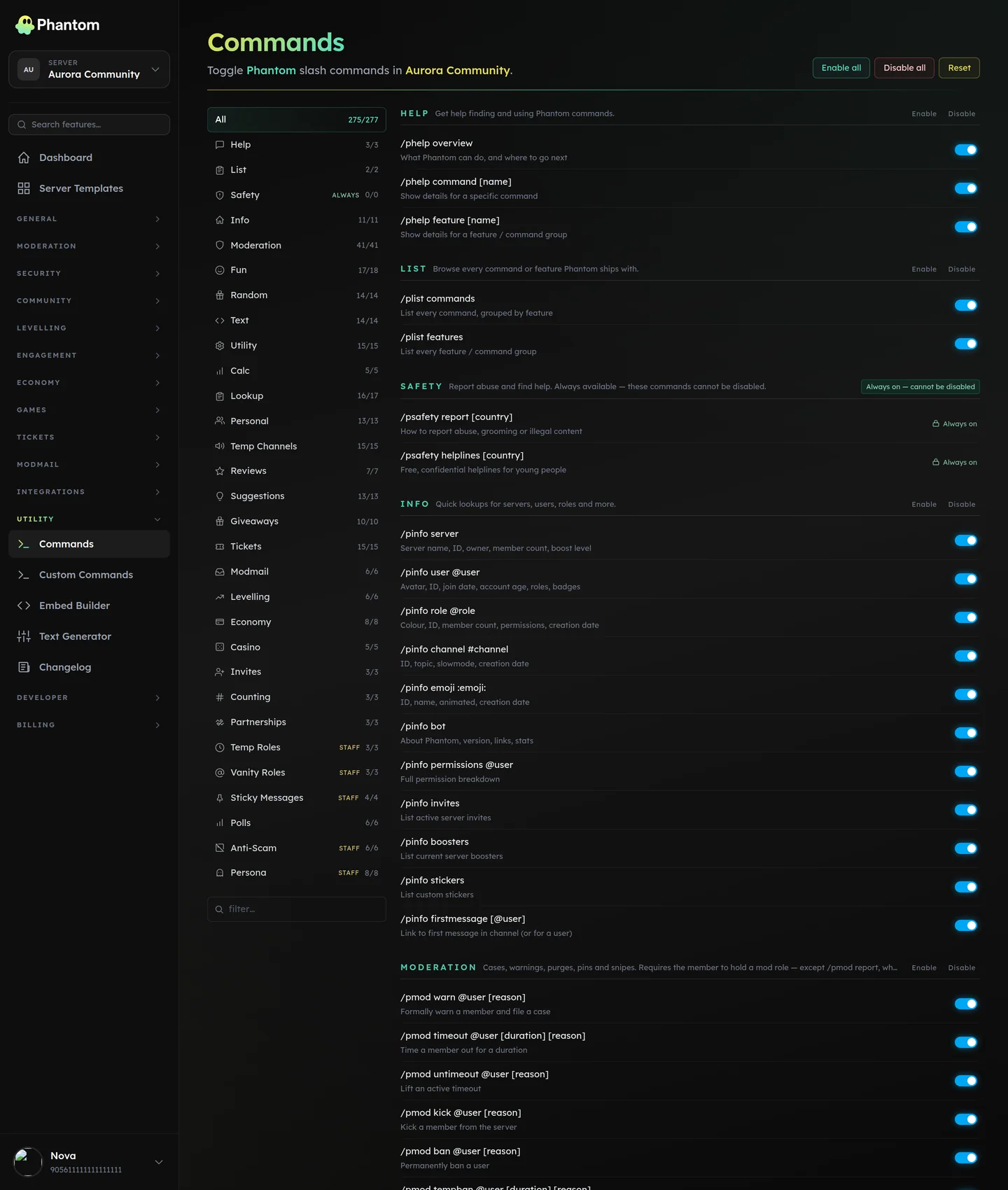Screen dimensions: 1008x1190
Task: Toggle the /pinfo boosters switch
Action: pyautogui.click(x=966, y=848)
